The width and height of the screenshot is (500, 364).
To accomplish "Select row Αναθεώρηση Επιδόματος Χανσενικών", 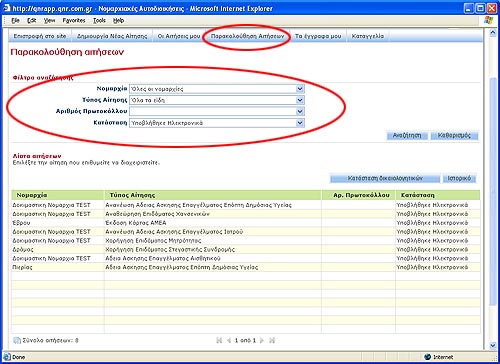I will pos(246,214).
